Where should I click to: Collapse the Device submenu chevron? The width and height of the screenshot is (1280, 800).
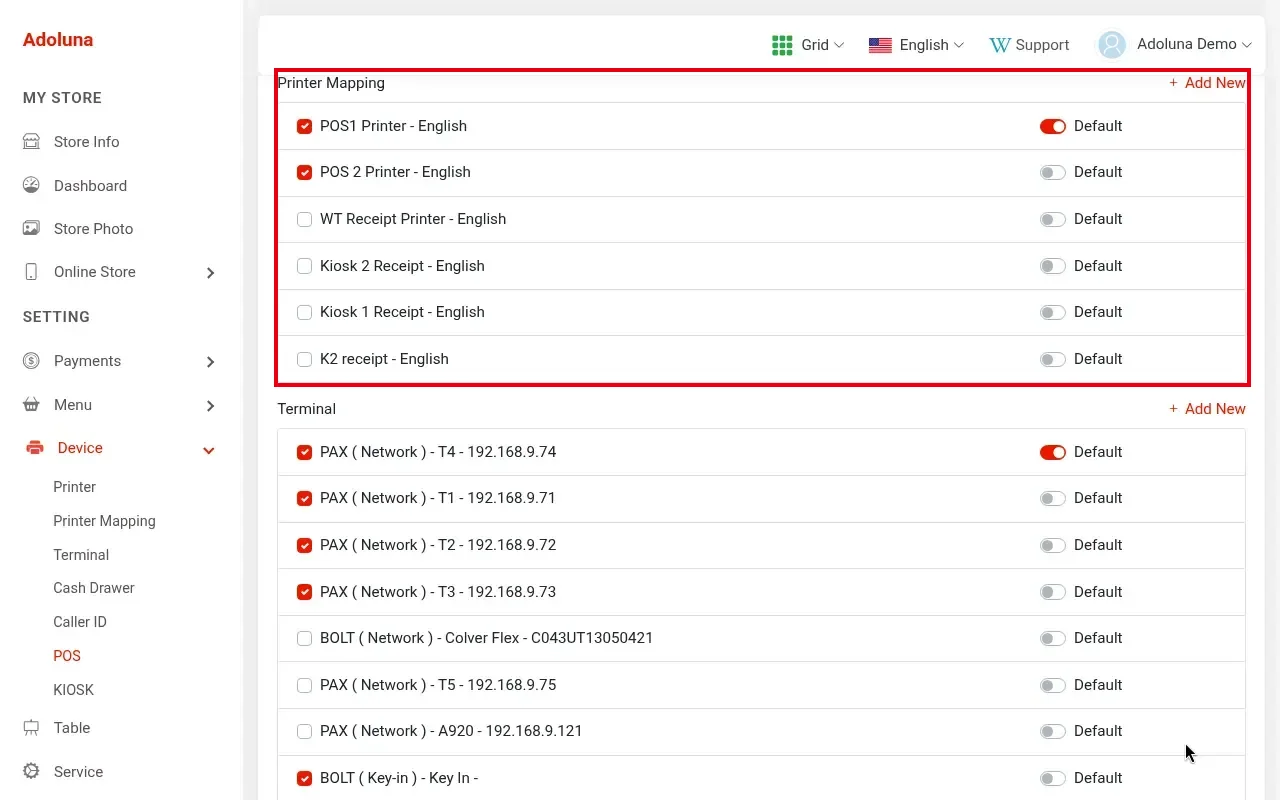pos(209,450)
